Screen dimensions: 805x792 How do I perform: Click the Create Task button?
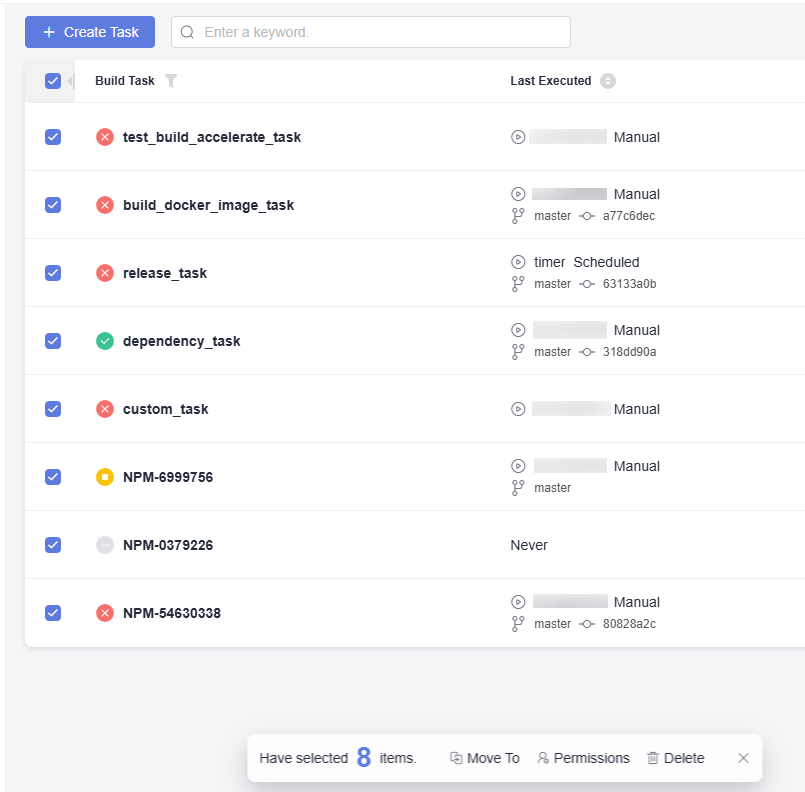coord(90,32)
